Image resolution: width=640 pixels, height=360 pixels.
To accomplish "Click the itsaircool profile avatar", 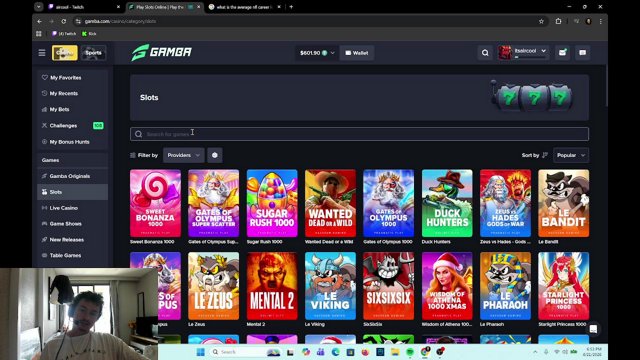I will click(505, 53).
